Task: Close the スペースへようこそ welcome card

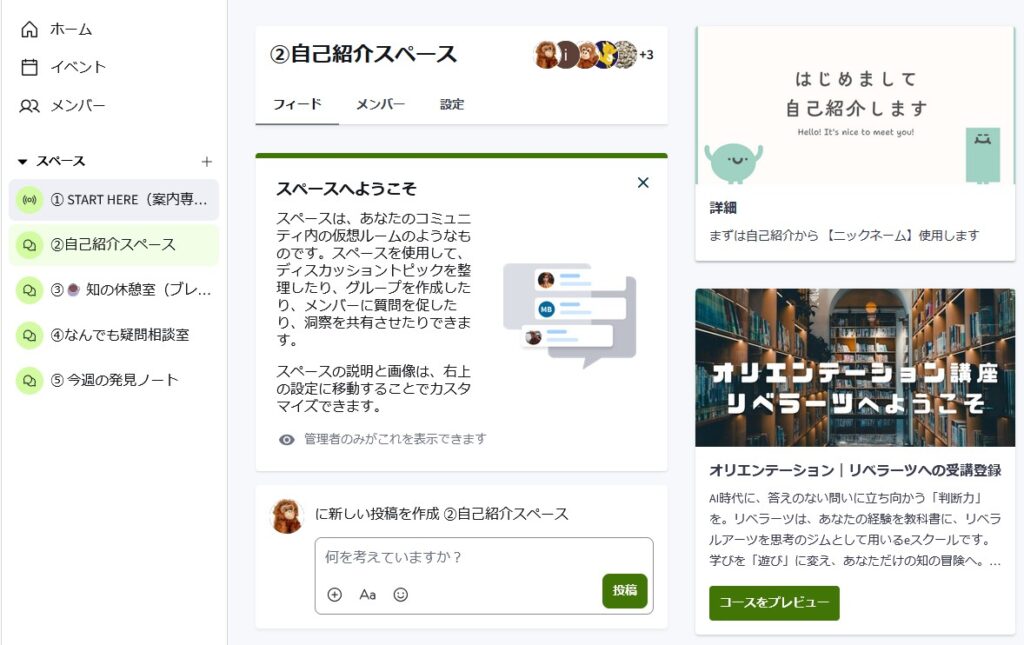Action: click(643, 182)
